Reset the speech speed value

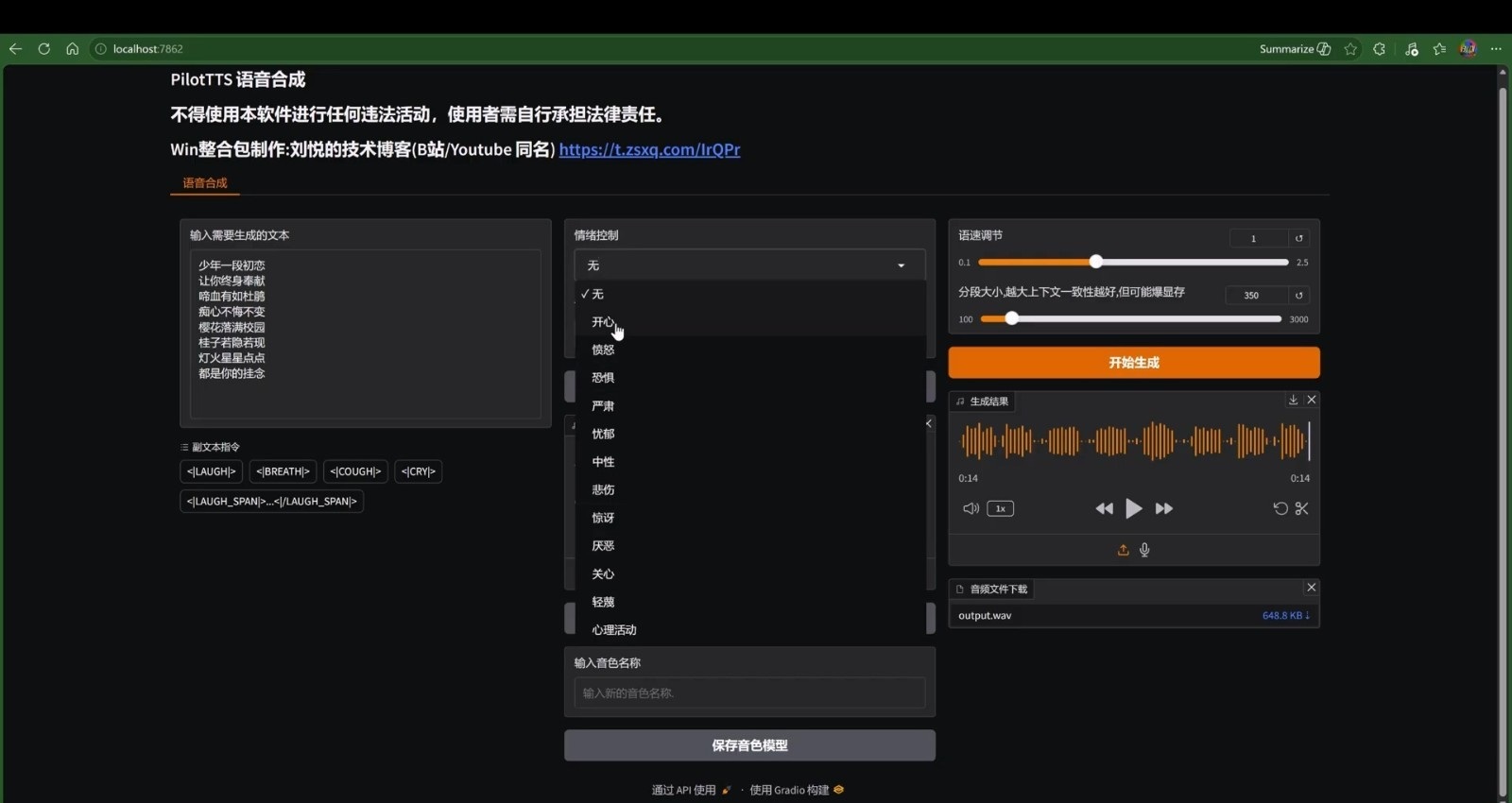tap(1298, 238)
